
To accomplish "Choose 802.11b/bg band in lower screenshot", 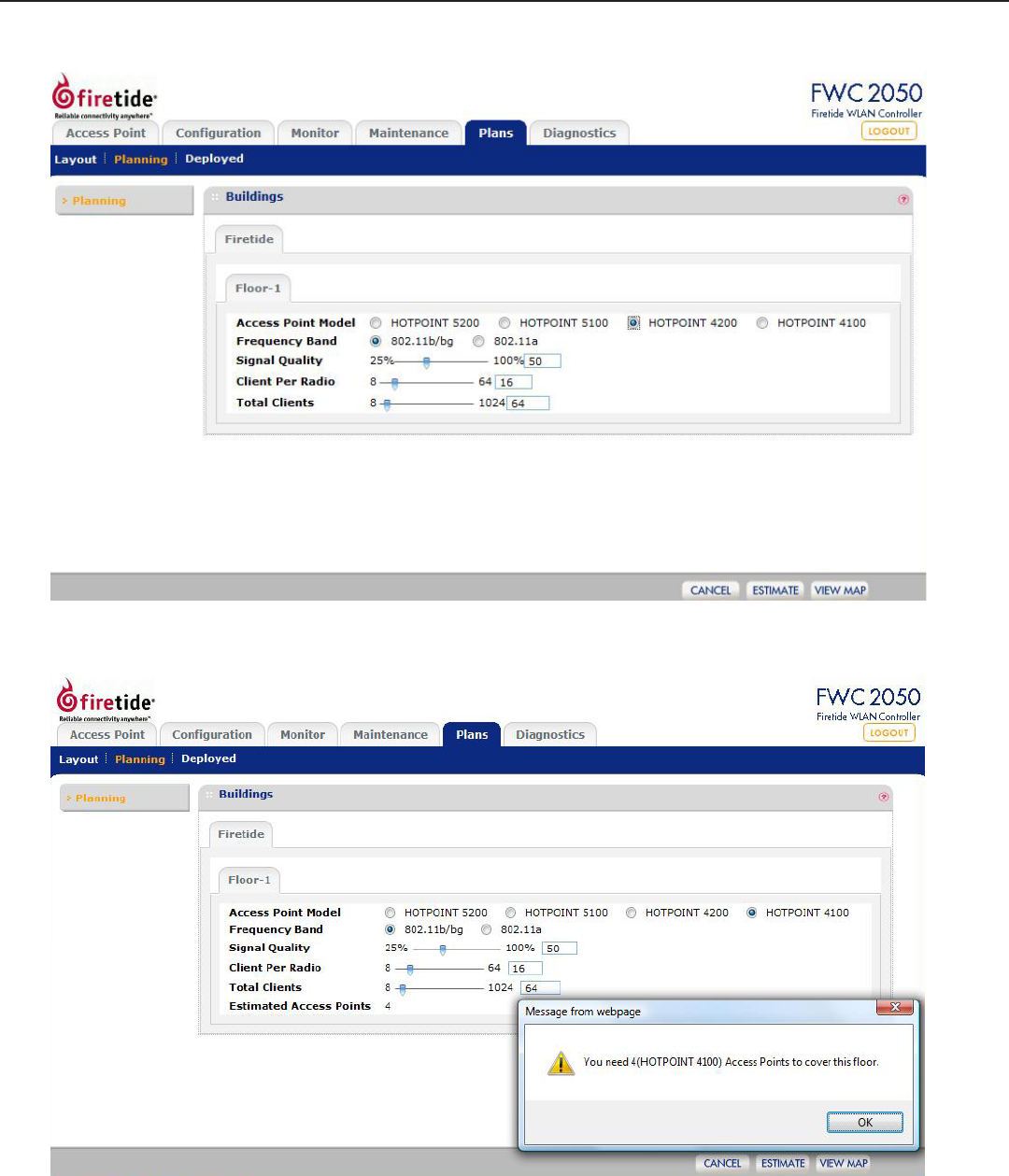I will pos(390,929).
